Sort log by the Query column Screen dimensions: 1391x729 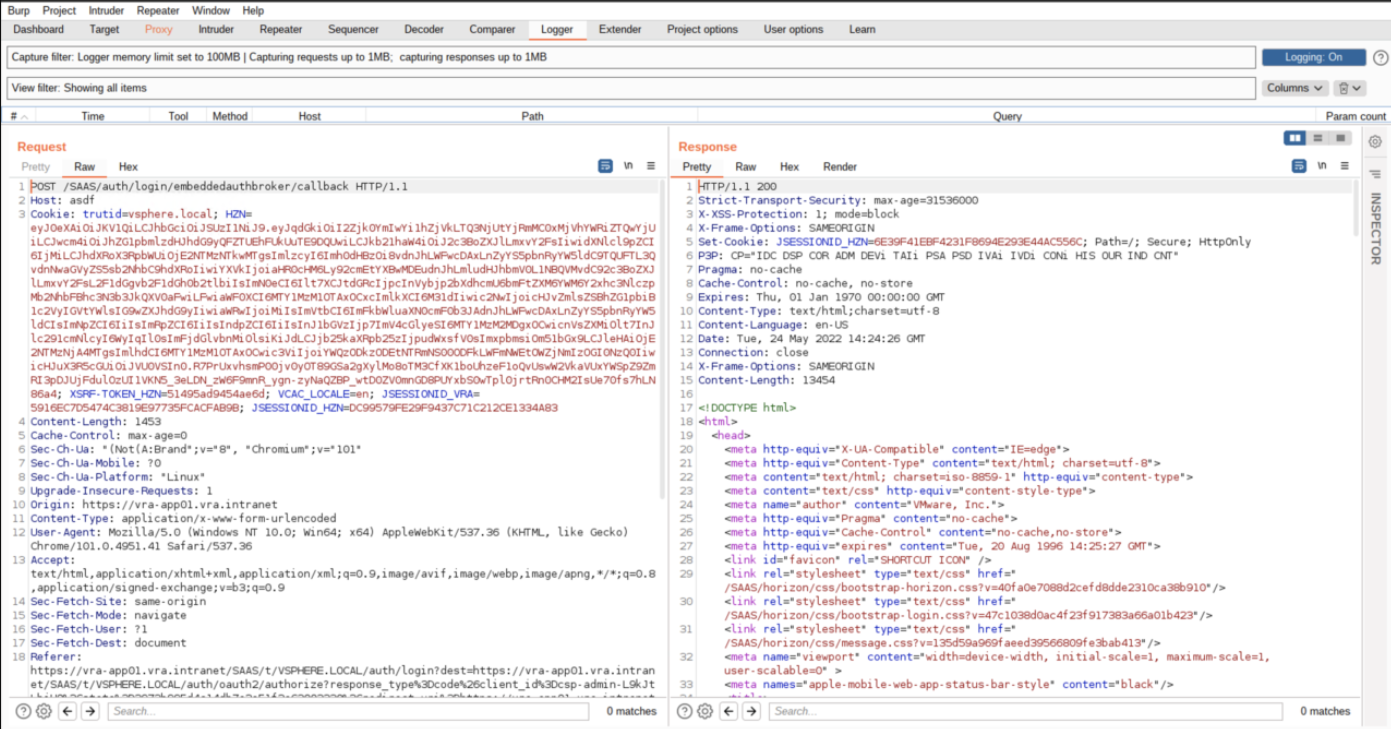(1007, 116)
